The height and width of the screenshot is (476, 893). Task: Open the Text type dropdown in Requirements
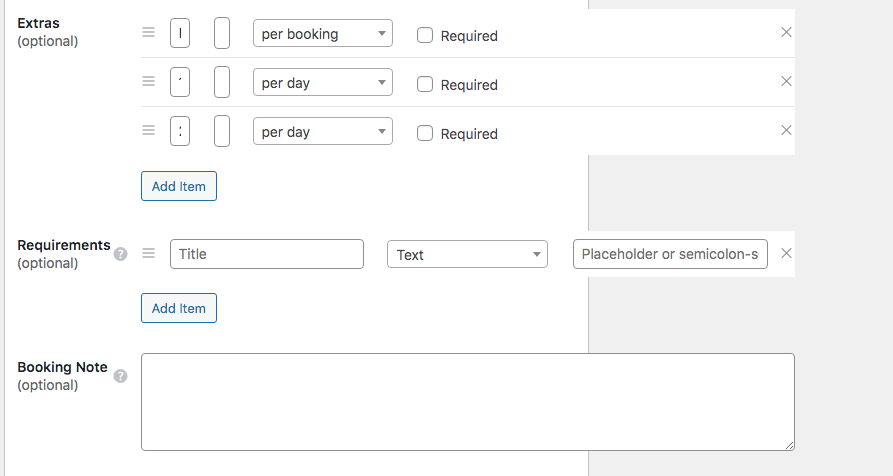468,255
